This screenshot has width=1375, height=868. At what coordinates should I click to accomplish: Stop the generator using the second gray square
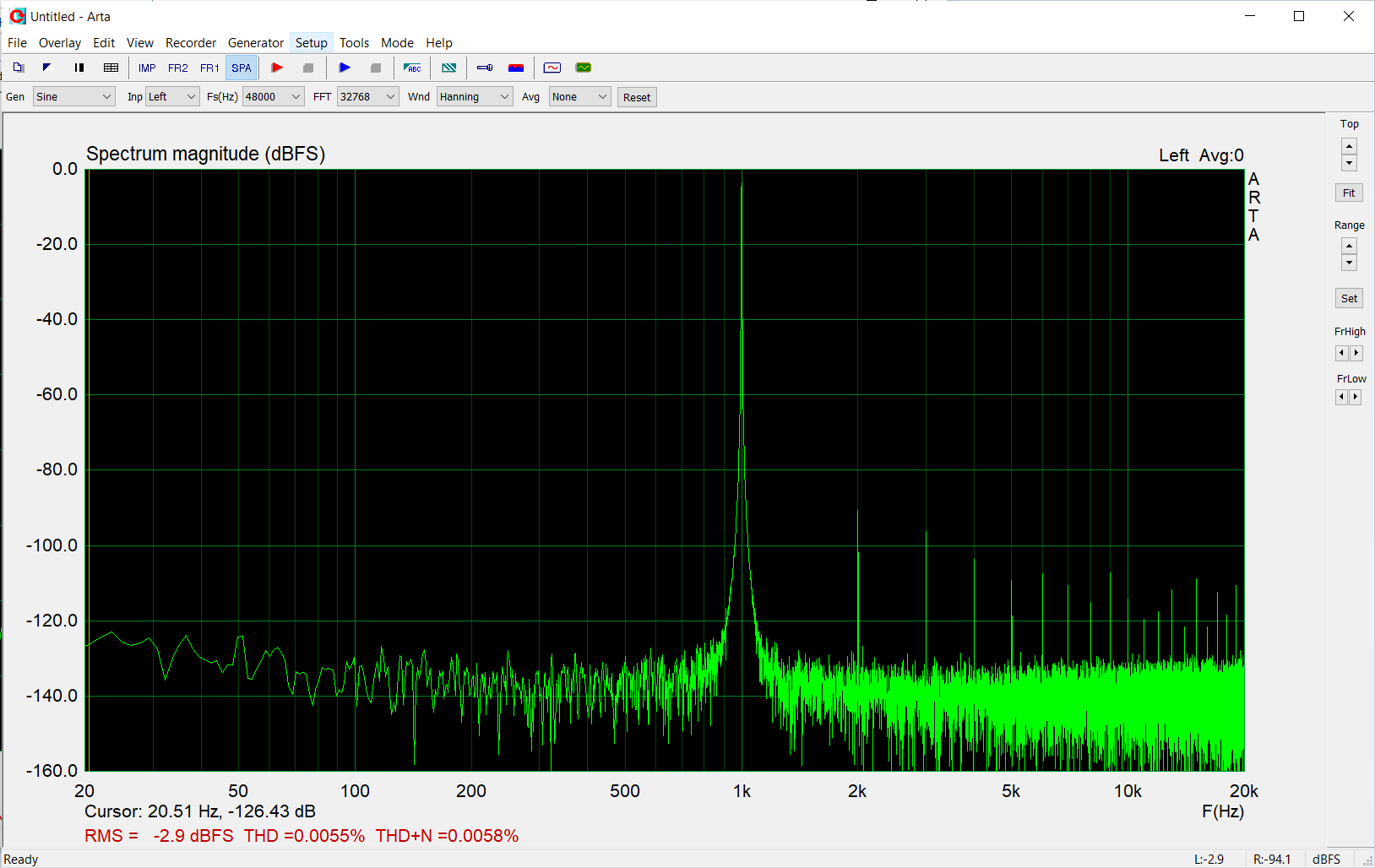tap(376, 68)
